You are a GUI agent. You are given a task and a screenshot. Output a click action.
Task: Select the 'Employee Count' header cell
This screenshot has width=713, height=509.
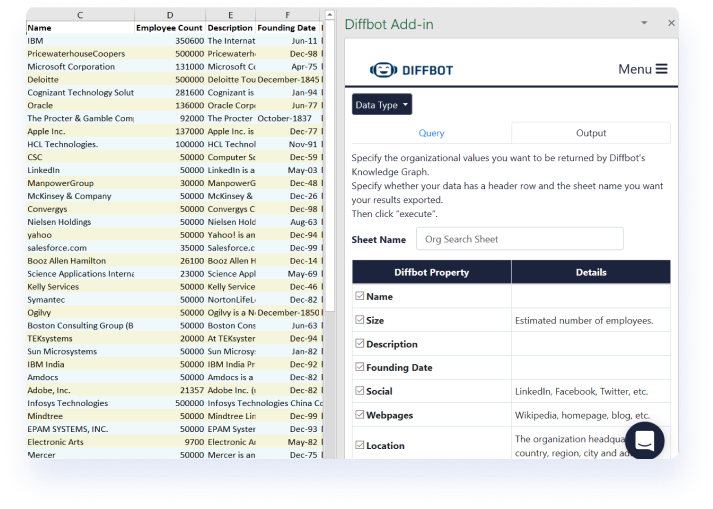point(170,28)
